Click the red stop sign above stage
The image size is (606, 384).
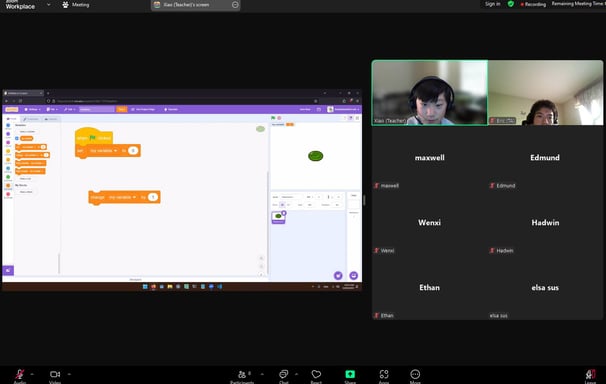(279, 118)
